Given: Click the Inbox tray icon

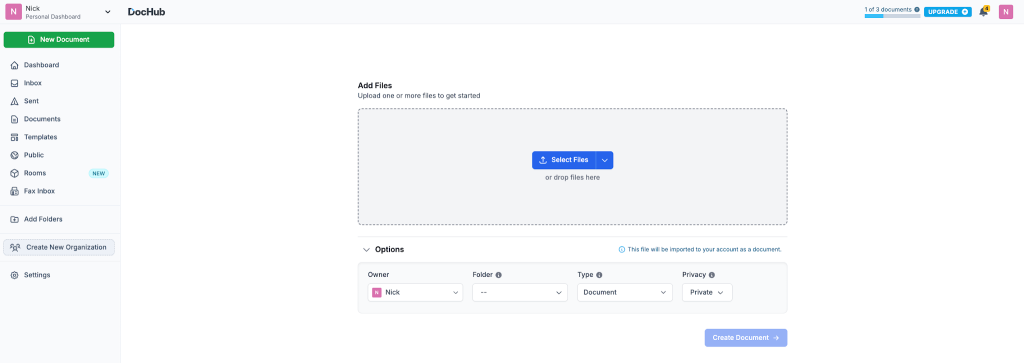Looking at the screenshot, I should click(x=14, y=83).
